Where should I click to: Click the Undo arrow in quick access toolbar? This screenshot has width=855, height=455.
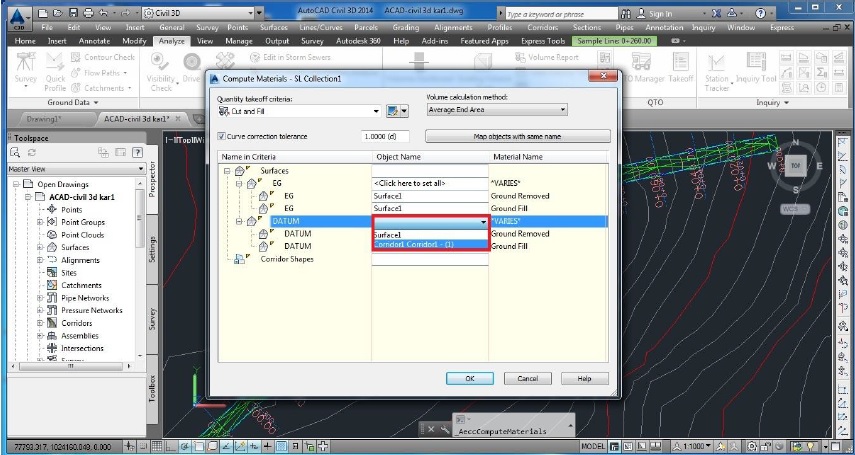[105, 13]
